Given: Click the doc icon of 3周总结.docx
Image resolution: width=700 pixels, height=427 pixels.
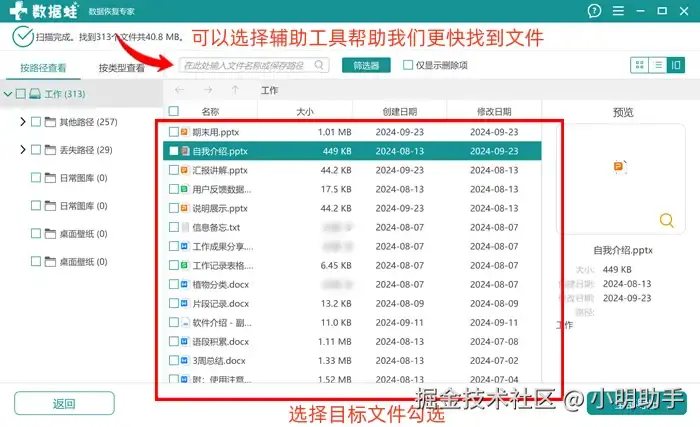Looking at the screenshot, I should [x=184, y=360].
